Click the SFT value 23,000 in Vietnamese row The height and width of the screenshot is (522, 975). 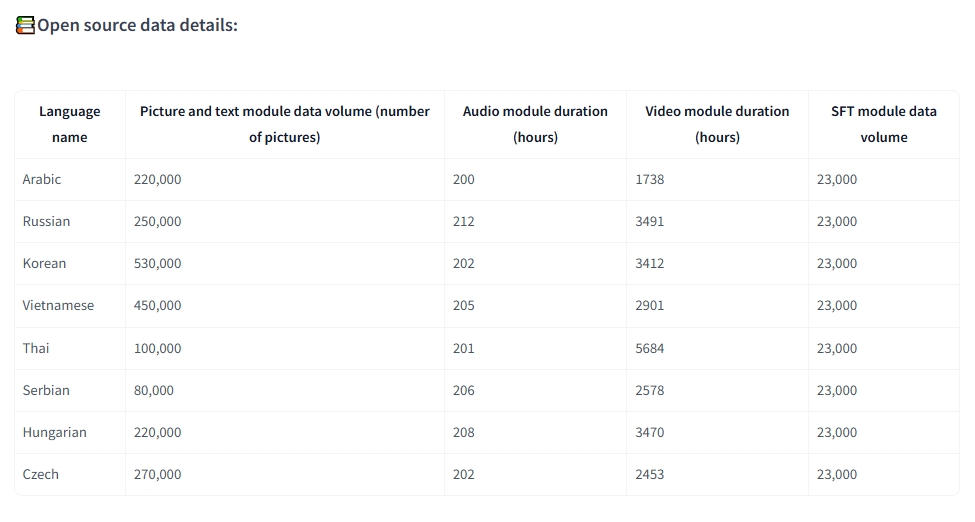(837, 305)
